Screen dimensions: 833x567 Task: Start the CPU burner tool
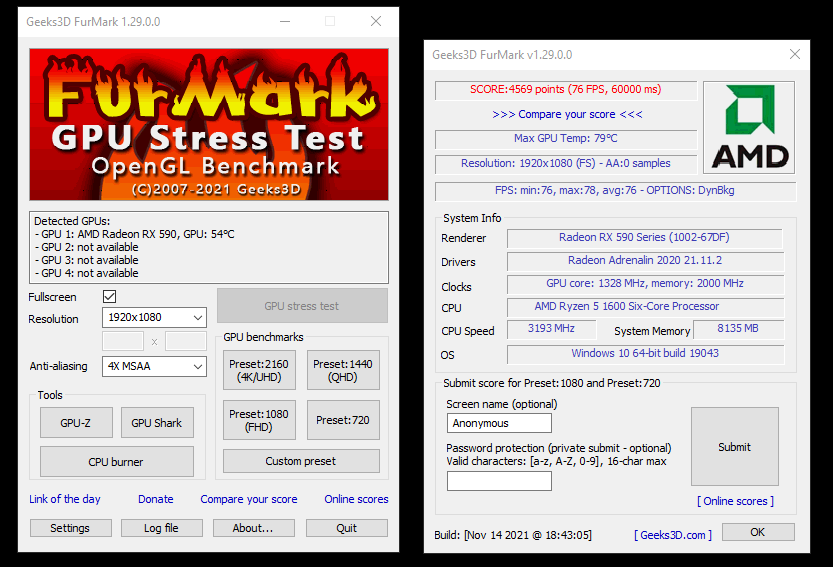[x=117, y=462]
